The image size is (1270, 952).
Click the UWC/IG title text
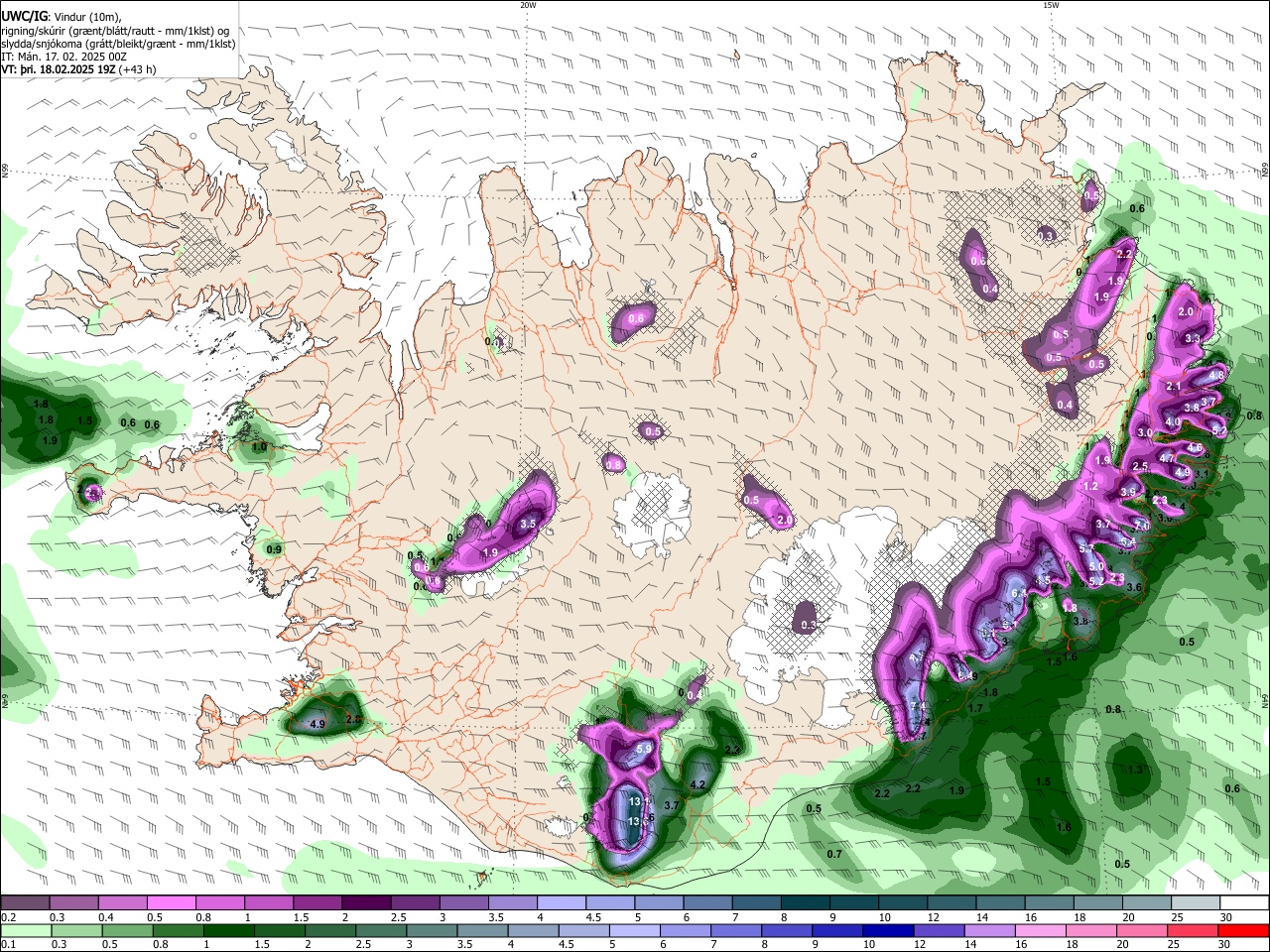coord(24,16)
